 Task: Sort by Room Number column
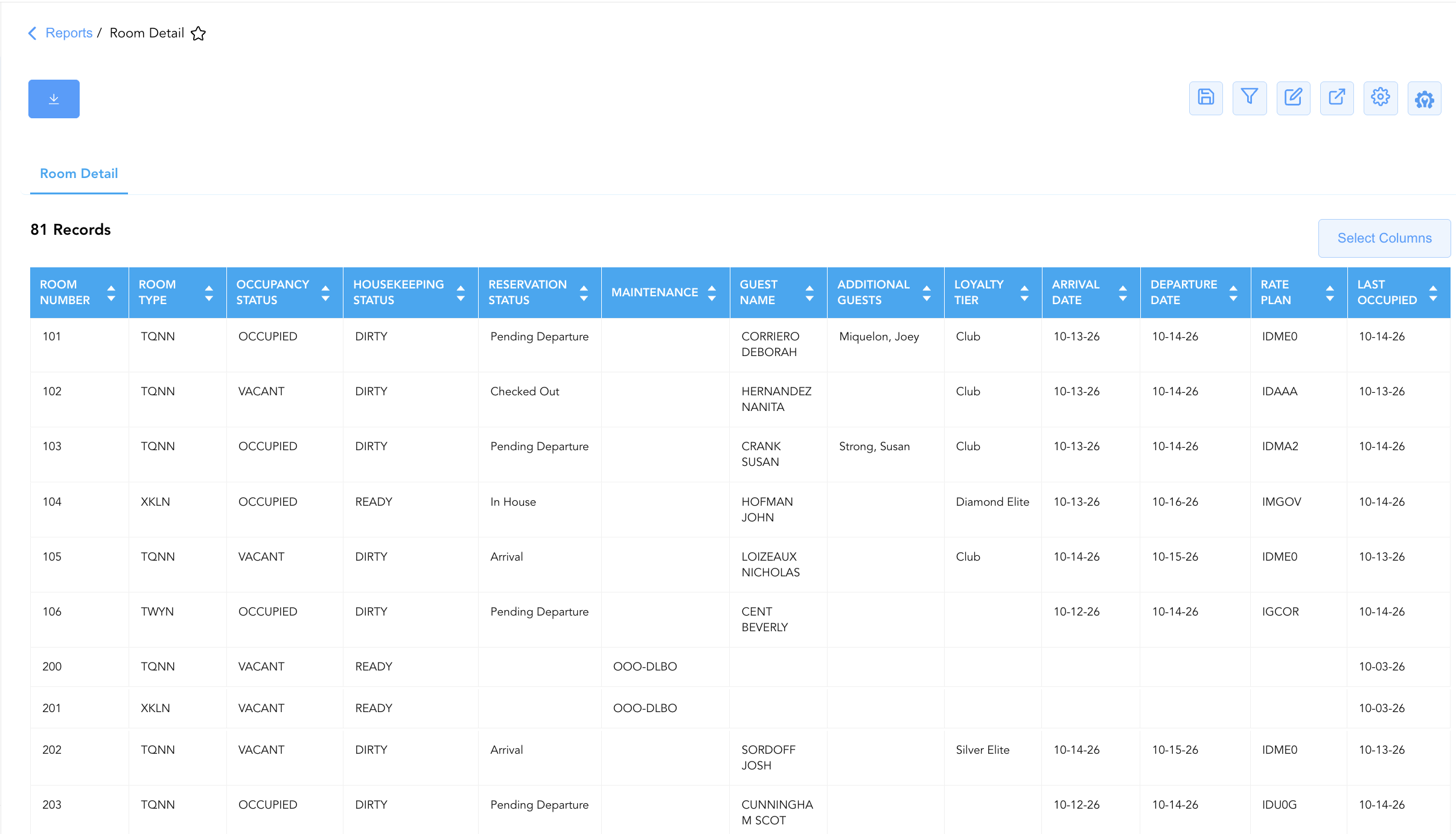pyautogui.click(x=111, y=293)
